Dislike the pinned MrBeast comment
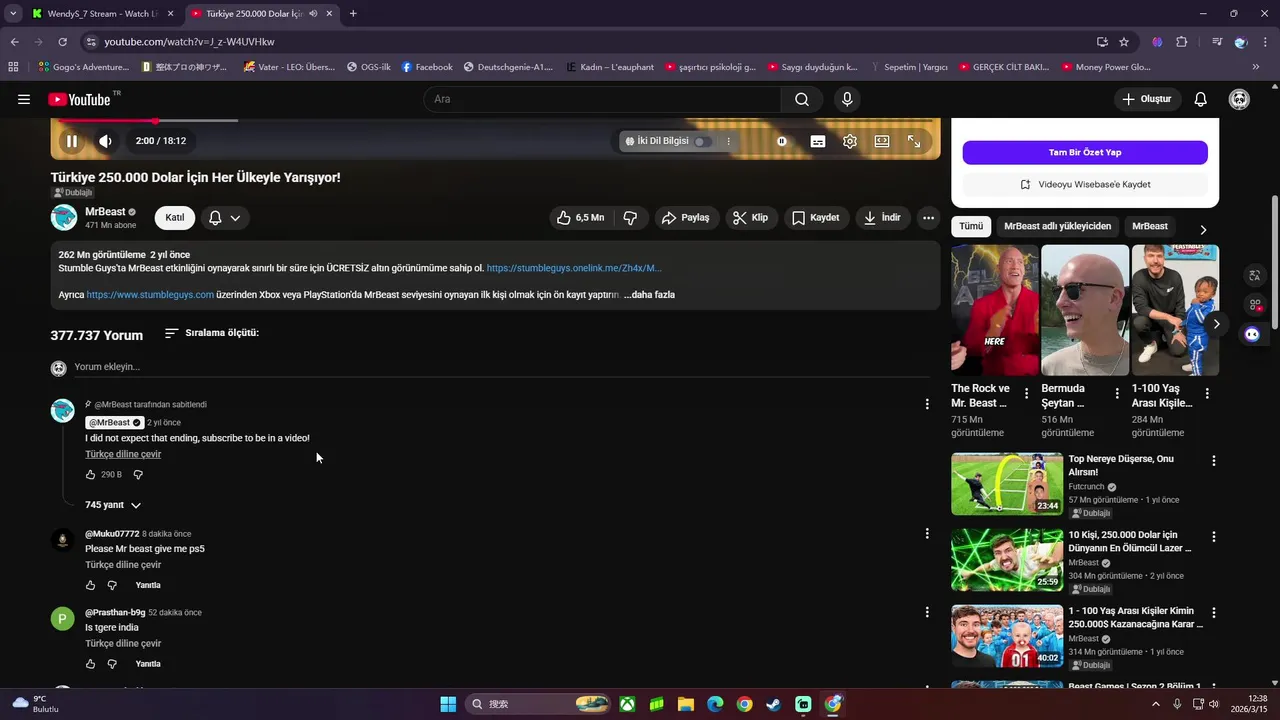1280x720 pixels. 138,475
